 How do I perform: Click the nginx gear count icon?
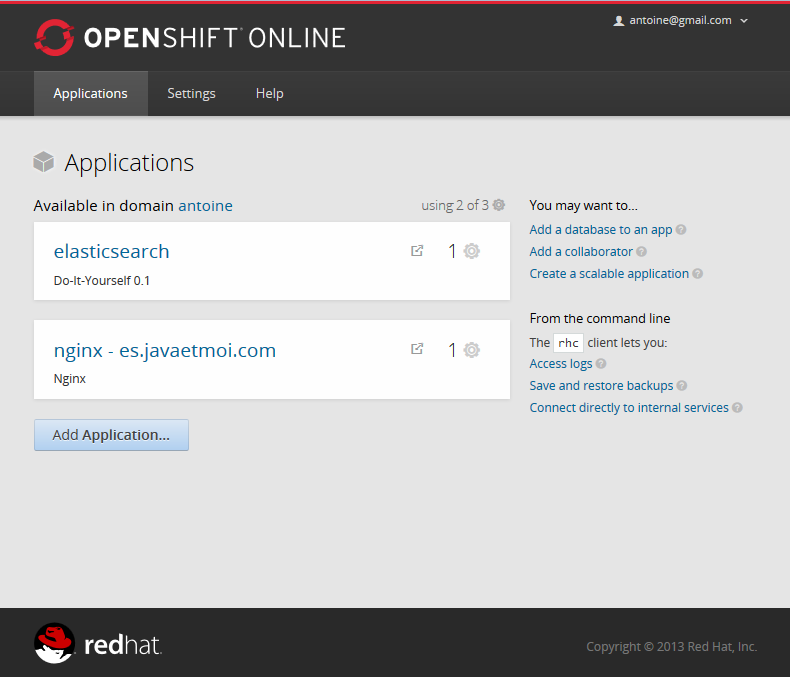(x=471, y=350)
